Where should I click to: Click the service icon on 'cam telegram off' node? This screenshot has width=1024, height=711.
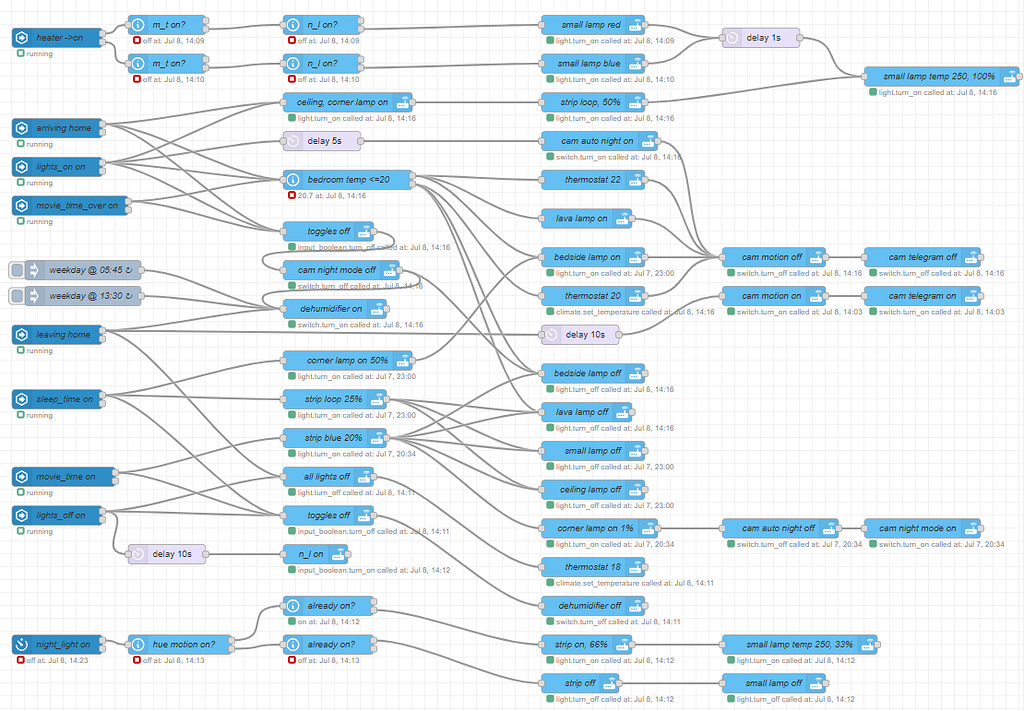[x=973, y=257]
